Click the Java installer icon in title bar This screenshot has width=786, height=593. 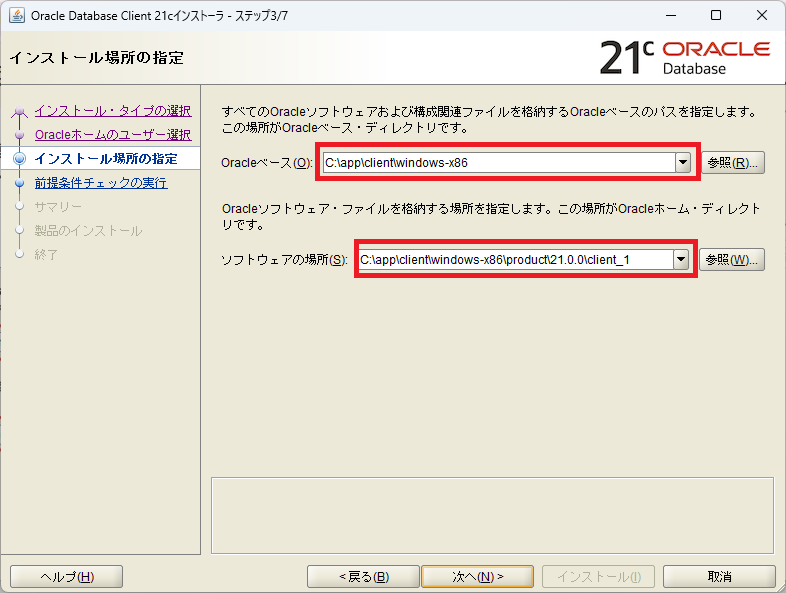17,15
